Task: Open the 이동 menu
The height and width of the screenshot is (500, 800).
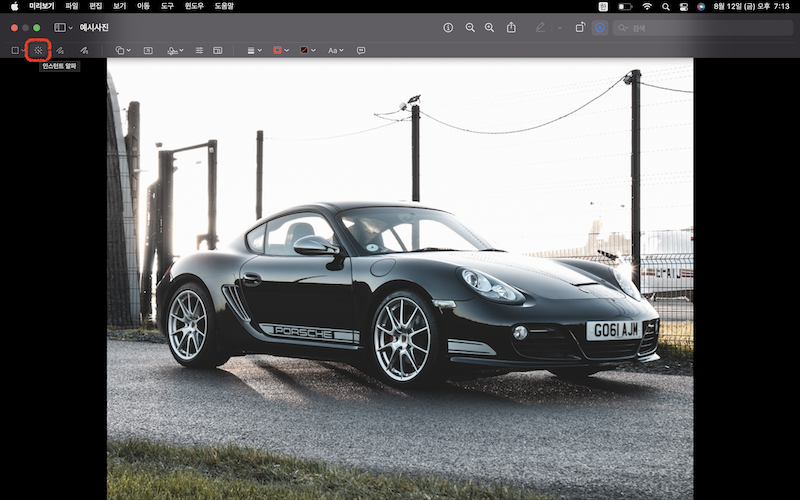Action: [x=143, y=7]
